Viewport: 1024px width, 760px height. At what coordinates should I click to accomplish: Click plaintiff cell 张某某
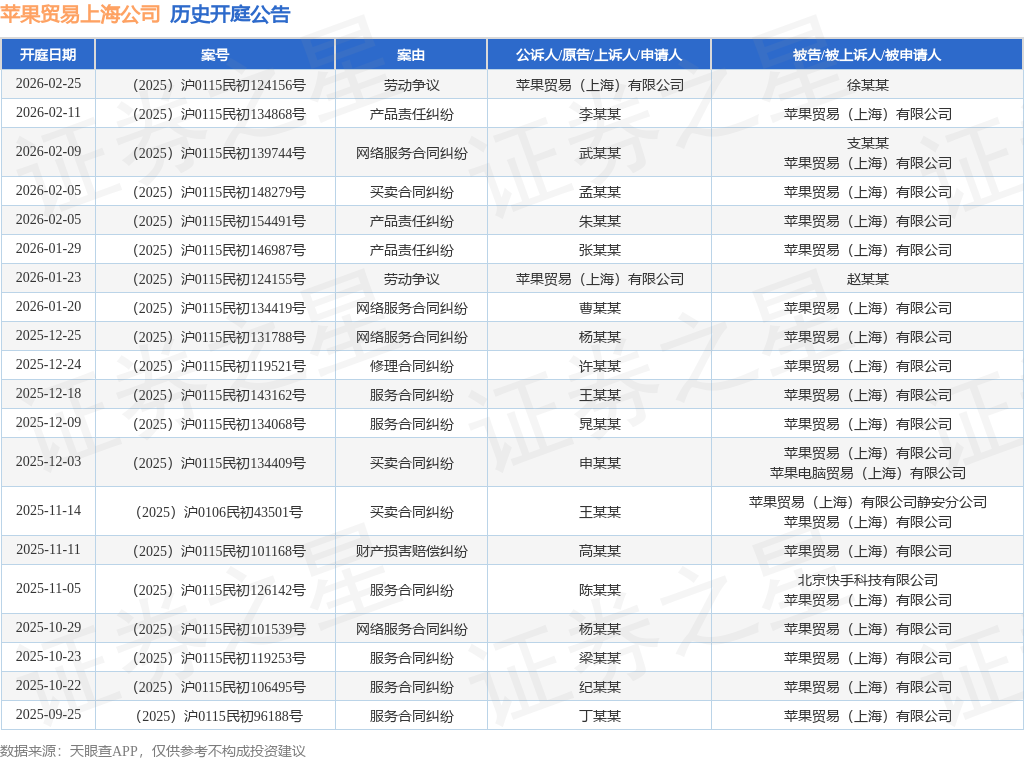tap(600, 250)
